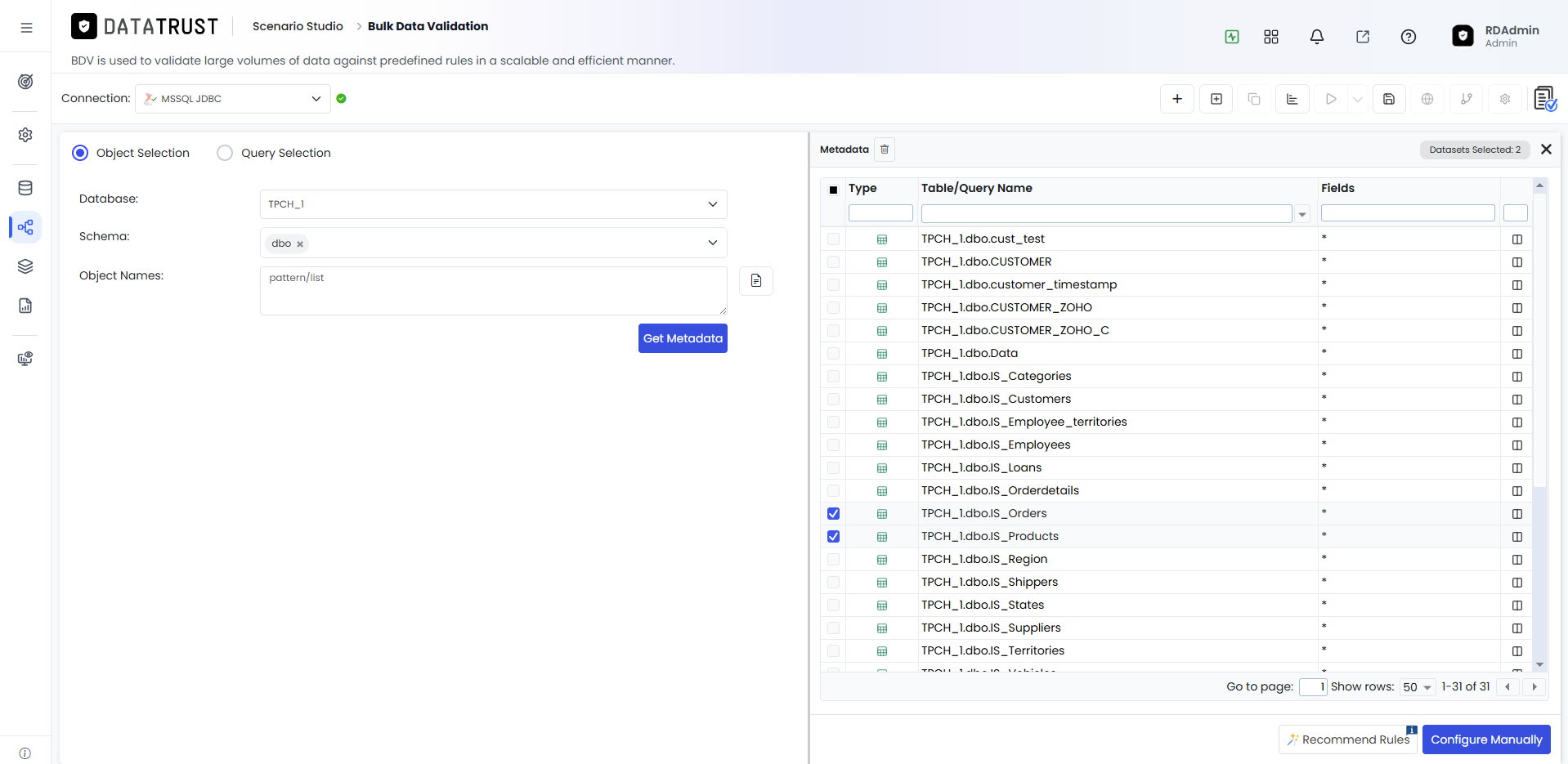The image size is (1568, 764).
Task: Click the notifications bell icon
Action: (x=1316, y=37)
